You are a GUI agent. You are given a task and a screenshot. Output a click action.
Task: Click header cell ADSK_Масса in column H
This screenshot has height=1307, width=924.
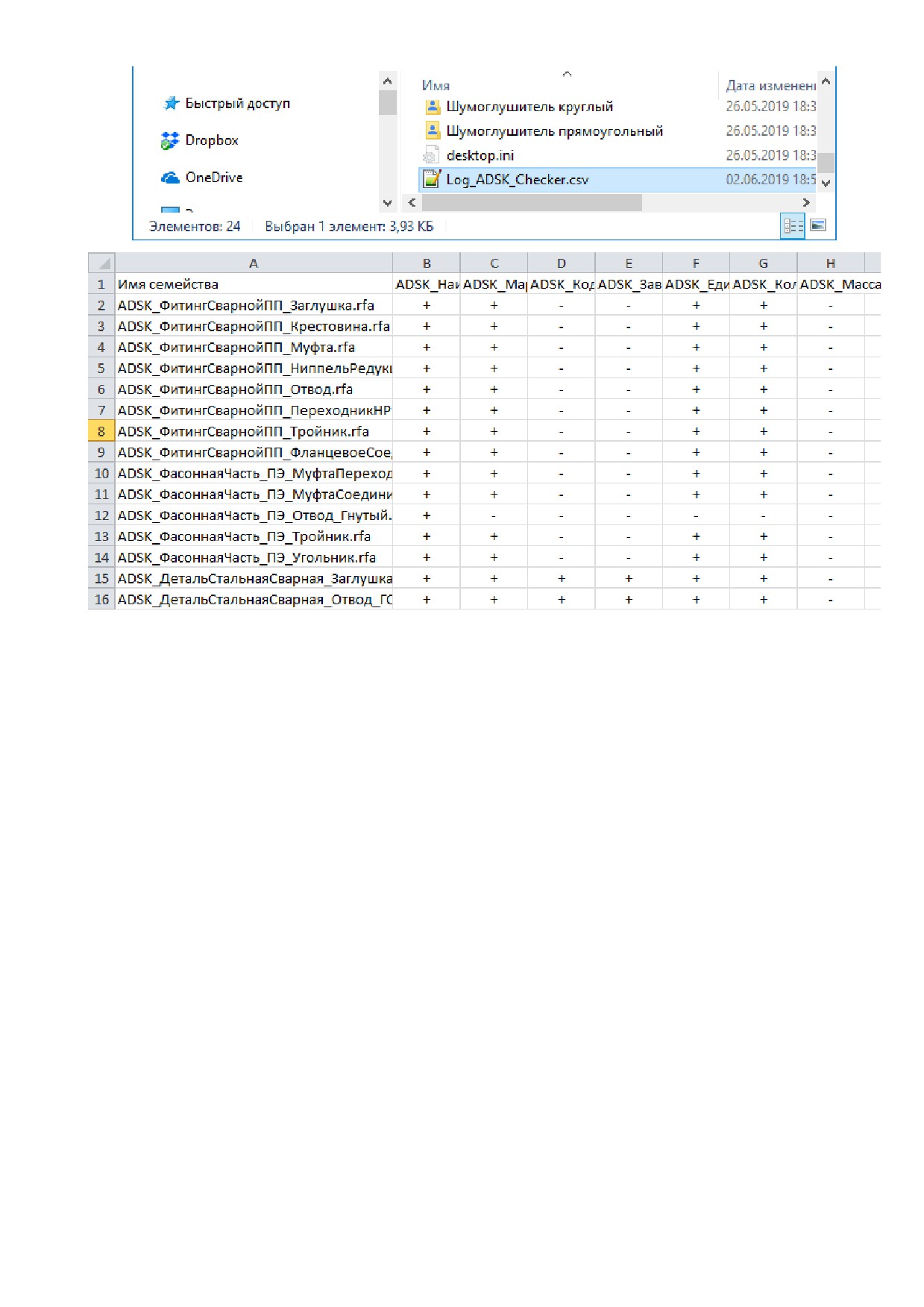coord(831,283)
